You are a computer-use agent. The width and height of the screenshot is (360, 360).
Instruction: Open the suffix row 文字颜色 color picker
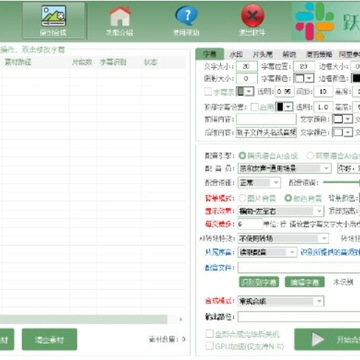tap(343, 132)
